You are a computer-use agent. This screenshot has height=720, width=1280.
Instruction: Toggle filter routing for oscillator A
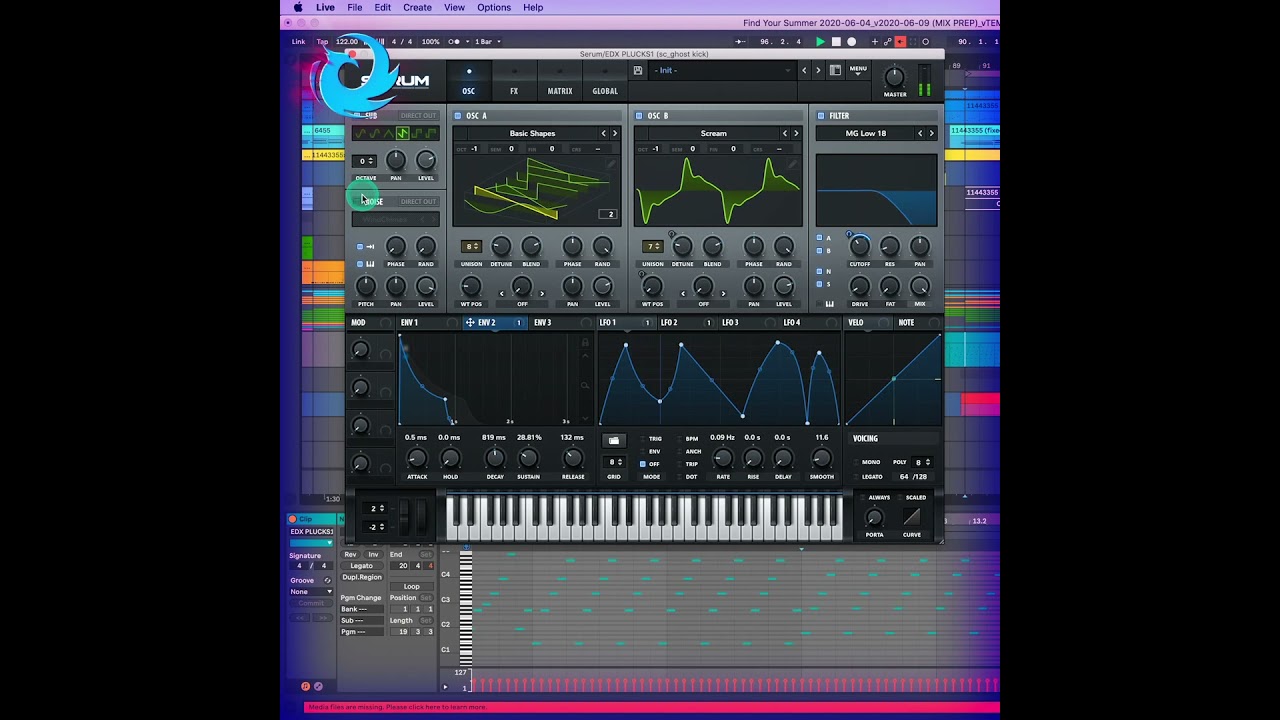click(820, 238)
